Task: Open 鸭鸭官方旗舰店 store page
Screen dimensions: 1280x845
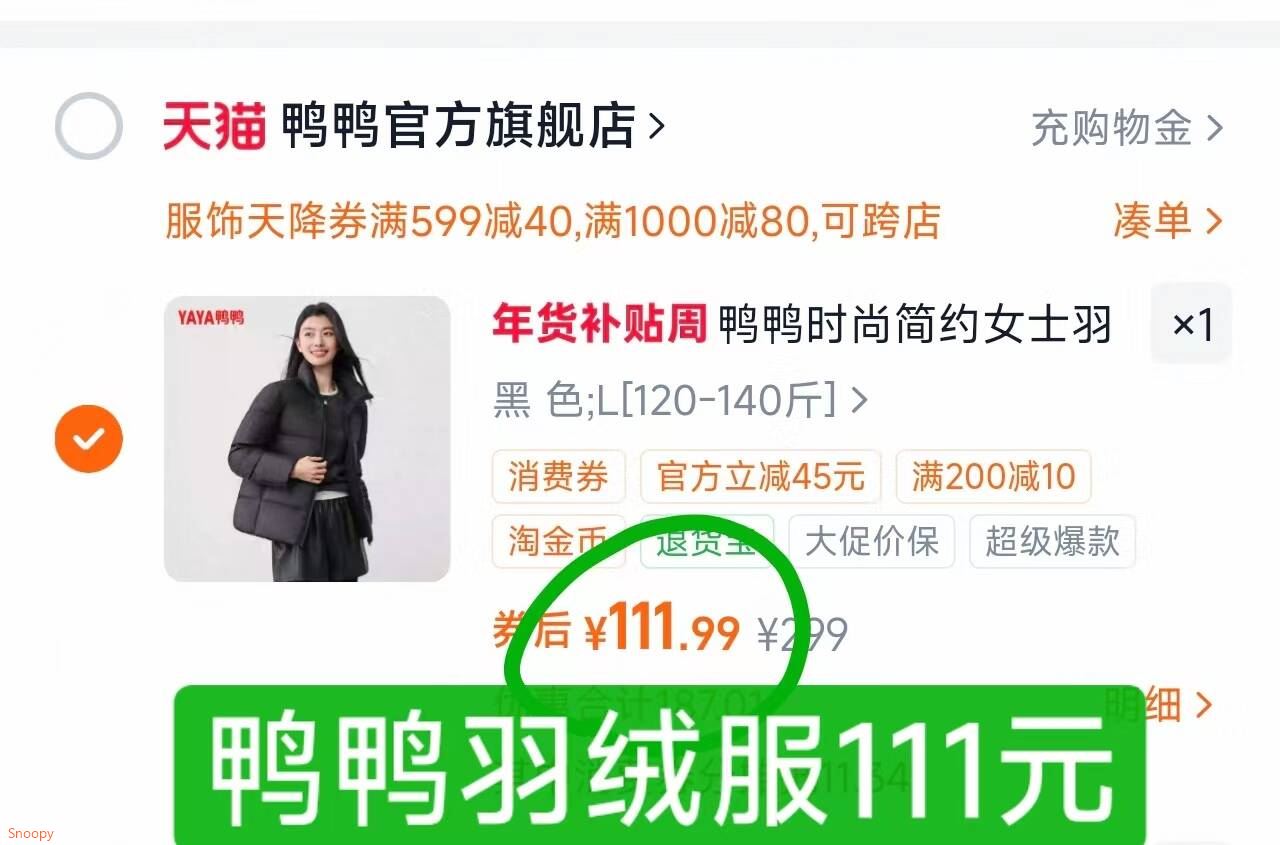Action: 458,127
